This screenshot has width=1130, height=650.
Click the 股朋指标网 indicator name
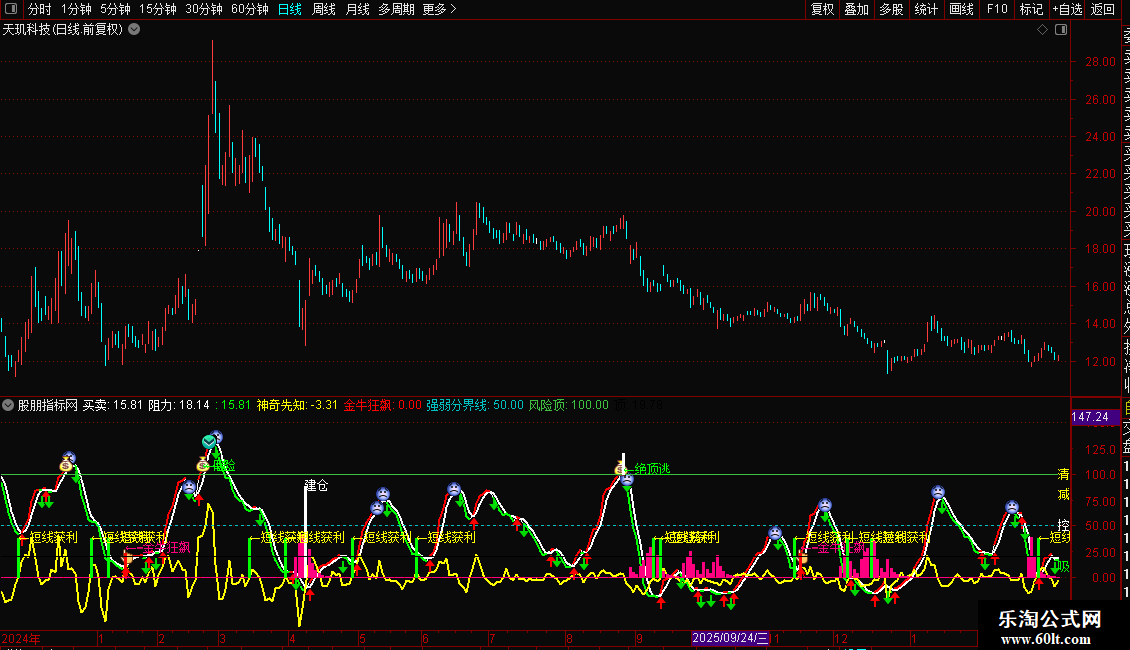pos(48,405)
